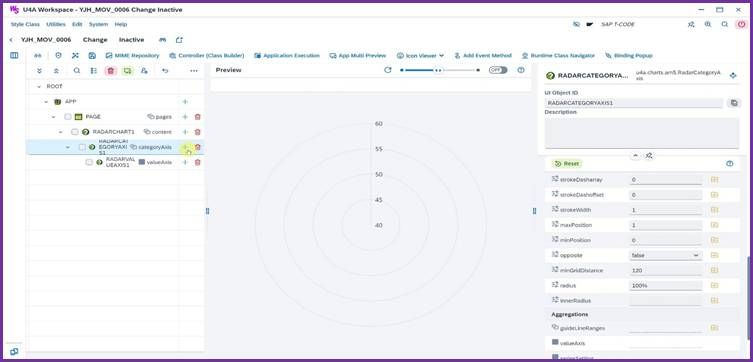Screen dimensions: 753x362
Task: Click the tree structure list icon
Action: point(94,71)
